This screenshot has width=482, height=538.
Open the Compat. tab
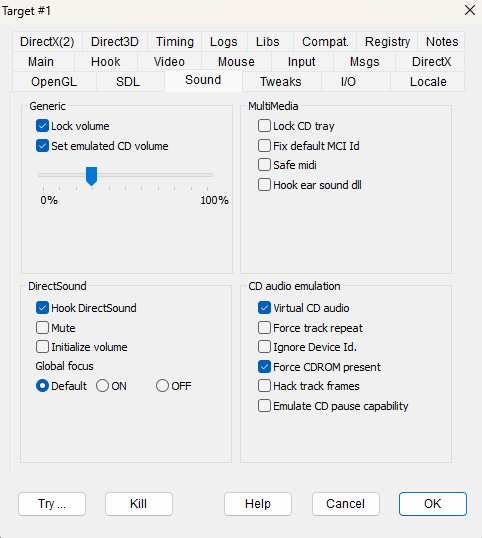coord(325,42)
